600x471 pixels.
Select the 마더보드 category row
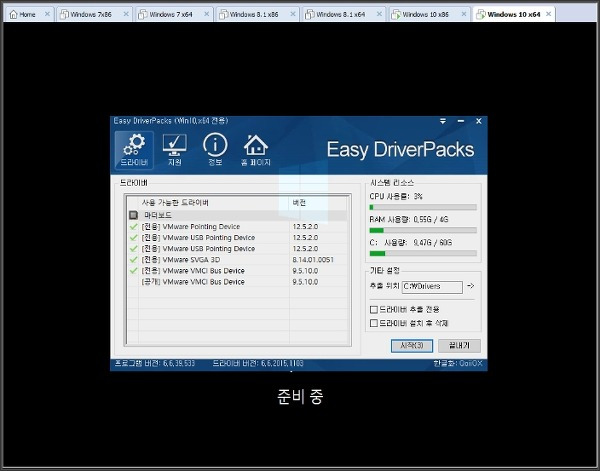pyautogui.click(x=238, y=215)
